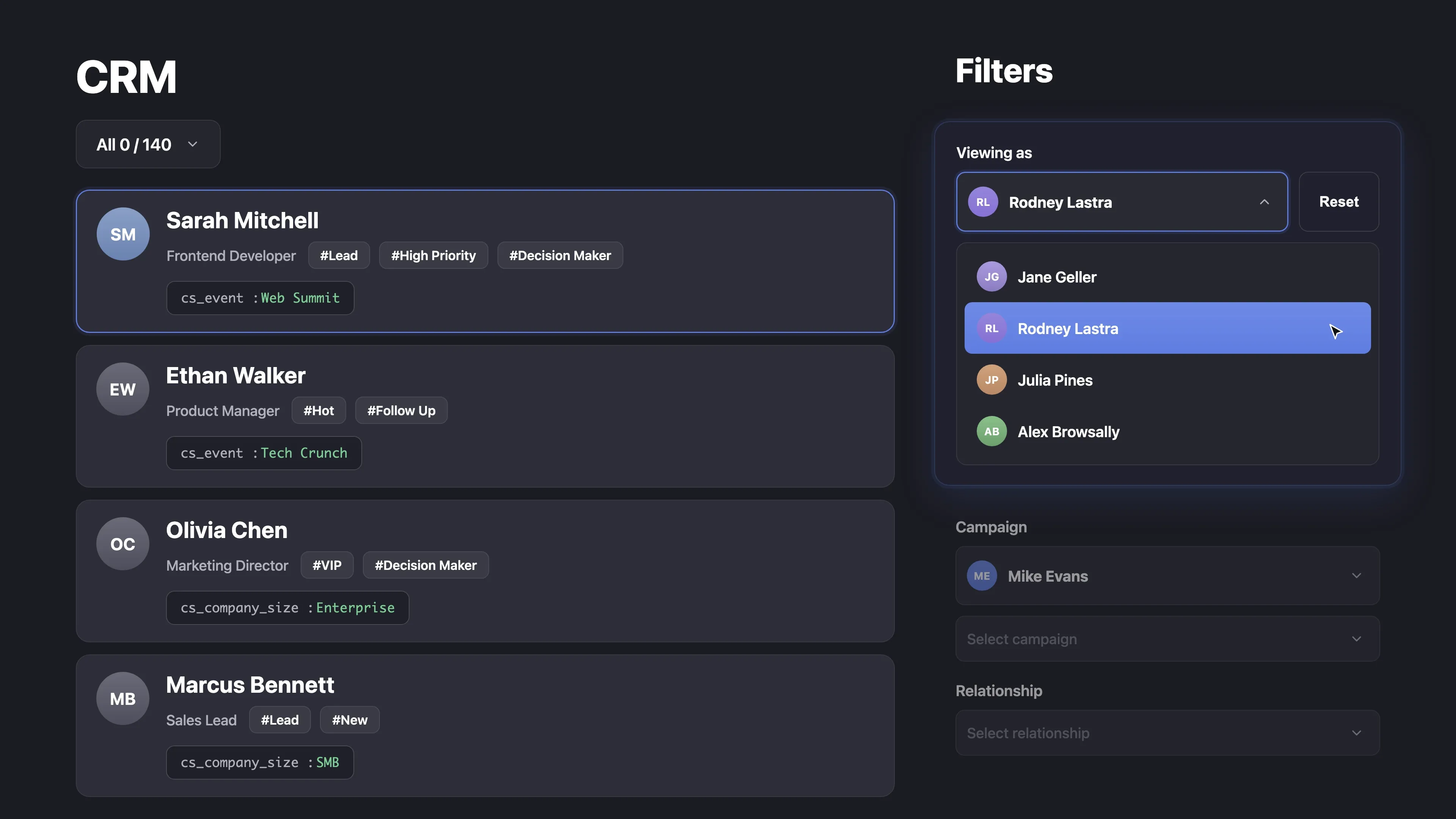
Task: Click Sarah Mitchell's SM avatar
Action: click(x=122, y=234)
